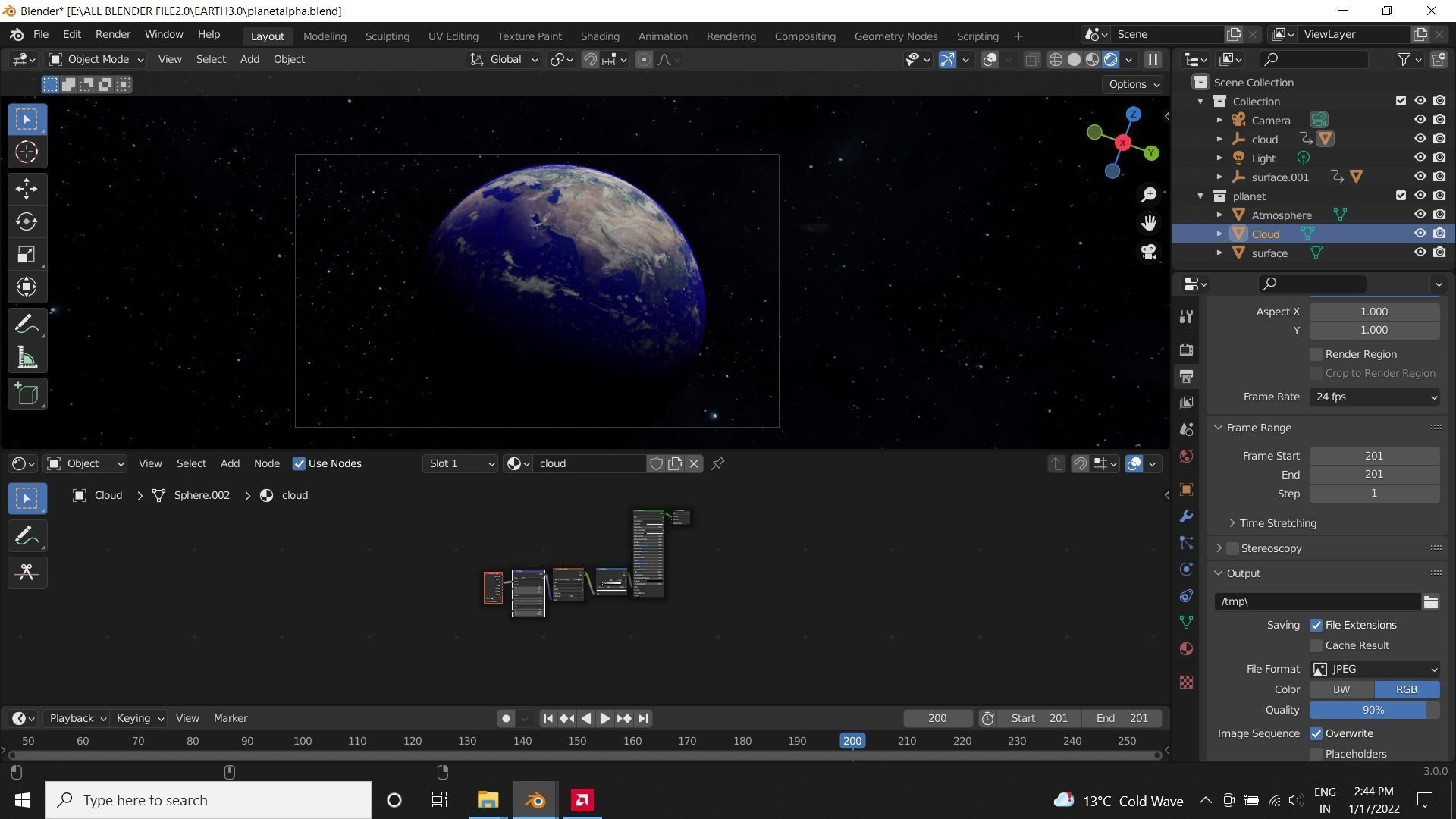The image size is (1456, 819).
Task: Open the Tool properties tab
Action: (x=1187, y=317)
